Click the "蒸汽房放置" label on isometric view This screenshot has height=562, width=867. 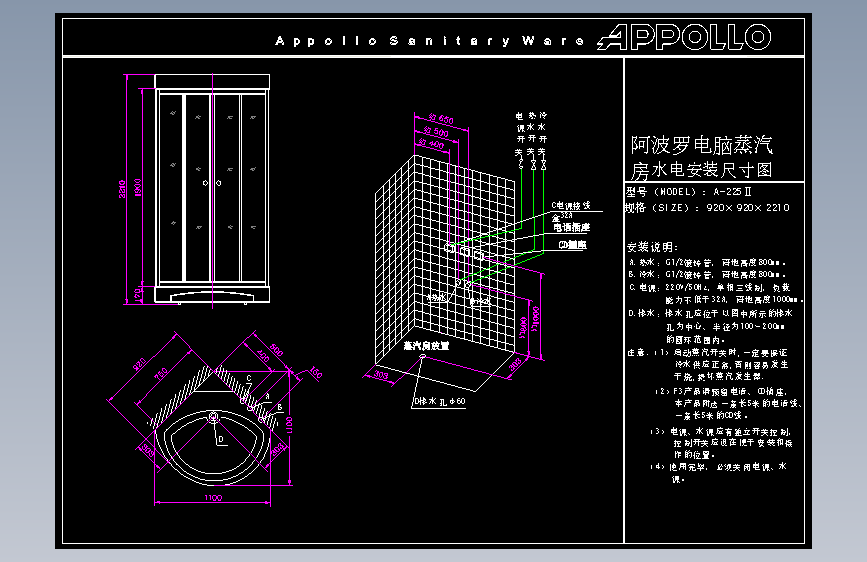426,346
